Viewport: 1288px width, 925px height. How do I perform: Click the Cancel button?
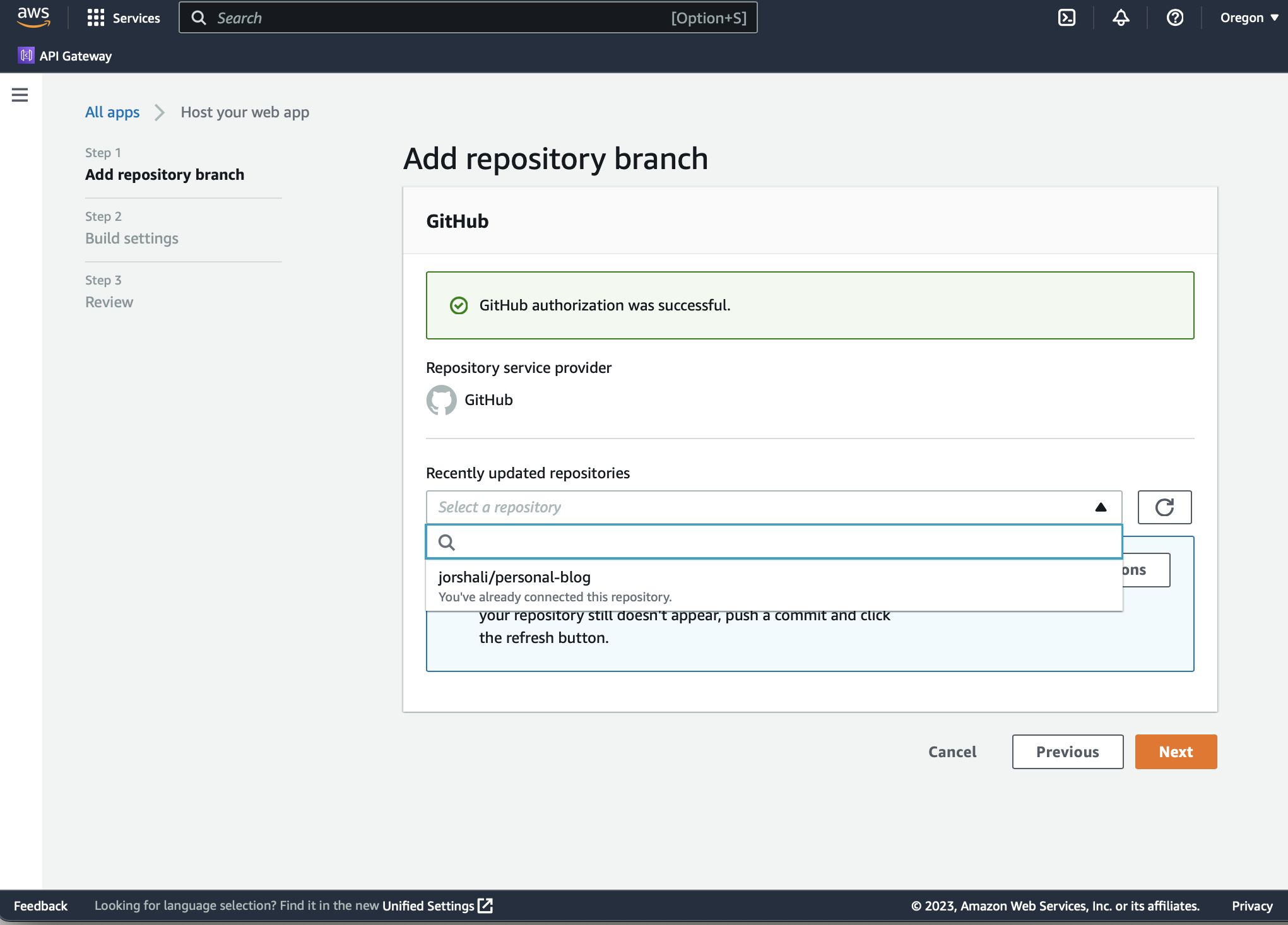952,751
